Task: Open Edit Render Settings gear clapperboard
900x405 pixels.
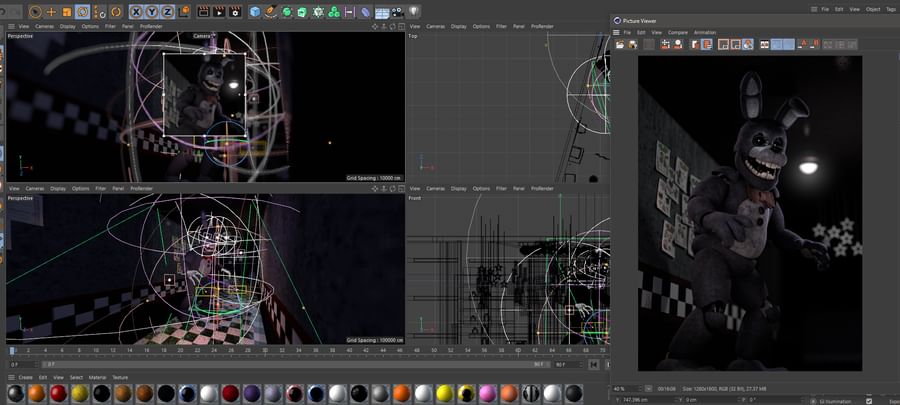Action: pyautogui.click(x=235, y=11)
